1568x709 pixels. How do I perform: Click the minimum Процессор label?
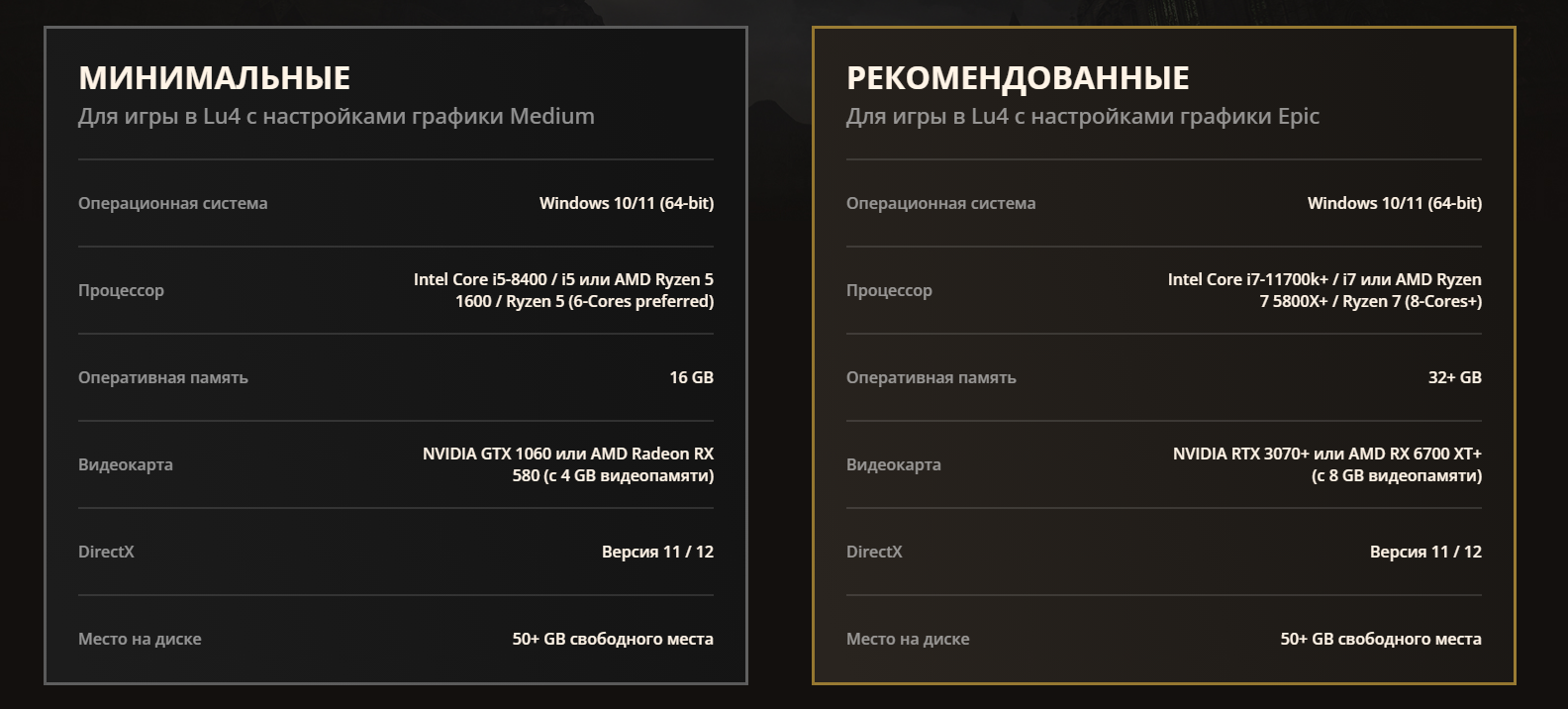(x=121, y=290)
